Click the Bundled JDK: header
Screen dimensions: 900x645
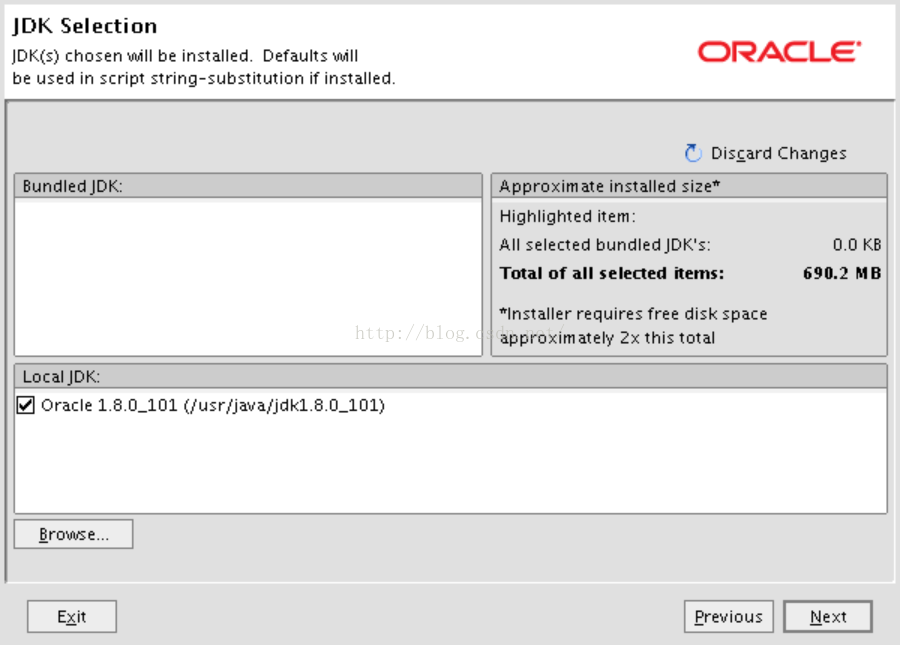click(x=248, y=186)
